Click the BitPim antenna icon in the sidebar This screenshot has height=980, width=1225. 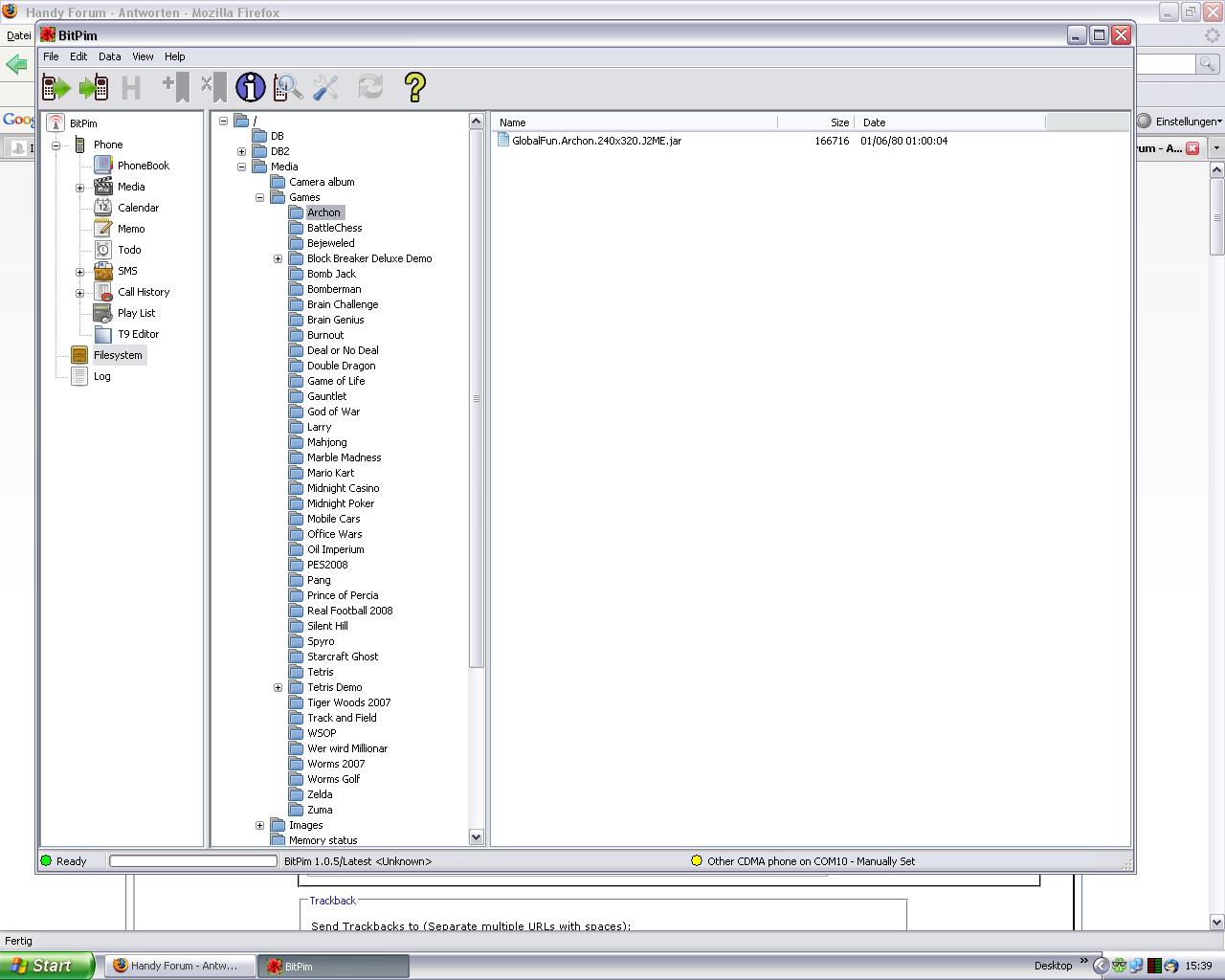56,123
